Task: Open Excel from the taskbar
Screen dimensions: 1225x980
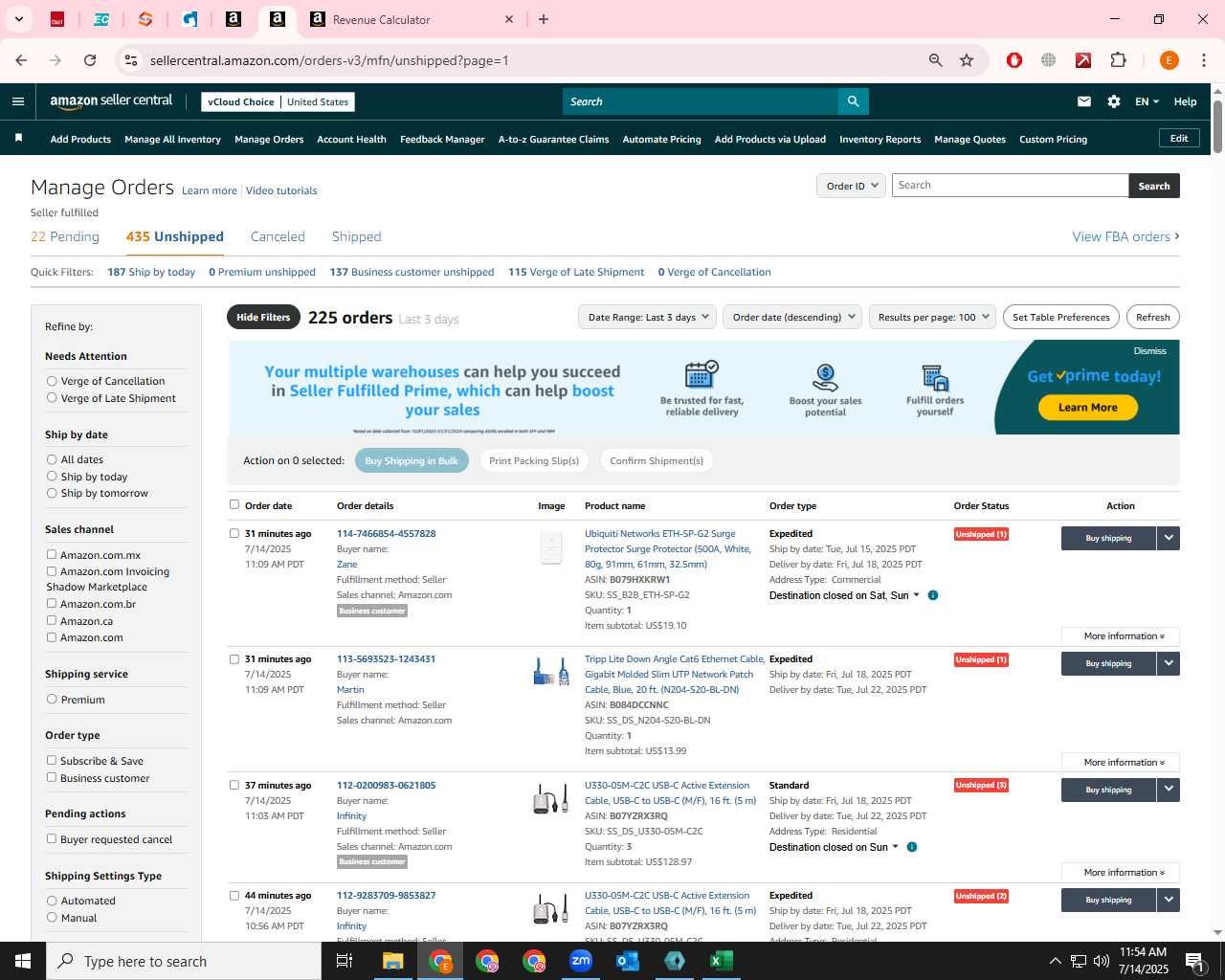Action: [x=722, y=961]
